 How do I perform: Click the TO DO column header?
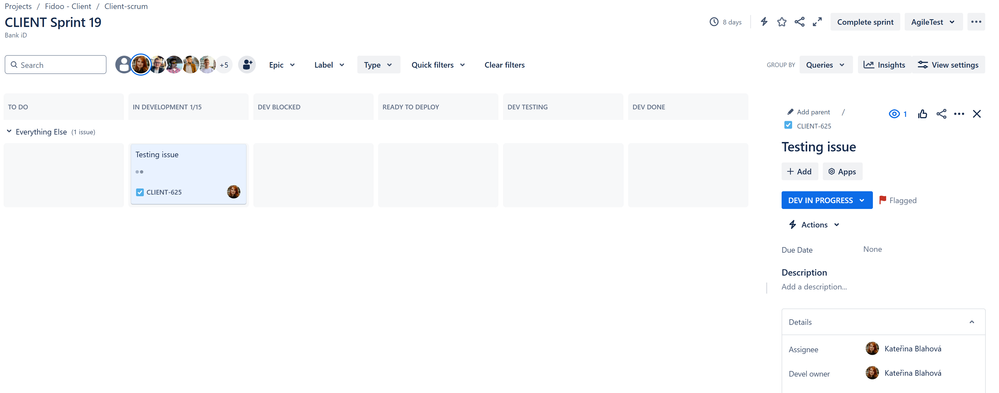tap(64, 107)
